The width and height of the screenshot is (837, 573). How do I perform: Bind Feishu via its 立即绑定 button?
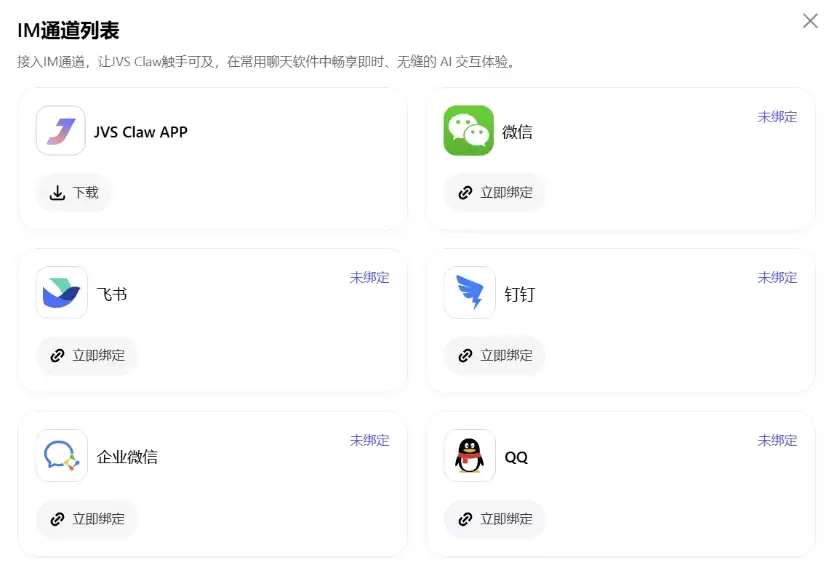coord(87,356)
